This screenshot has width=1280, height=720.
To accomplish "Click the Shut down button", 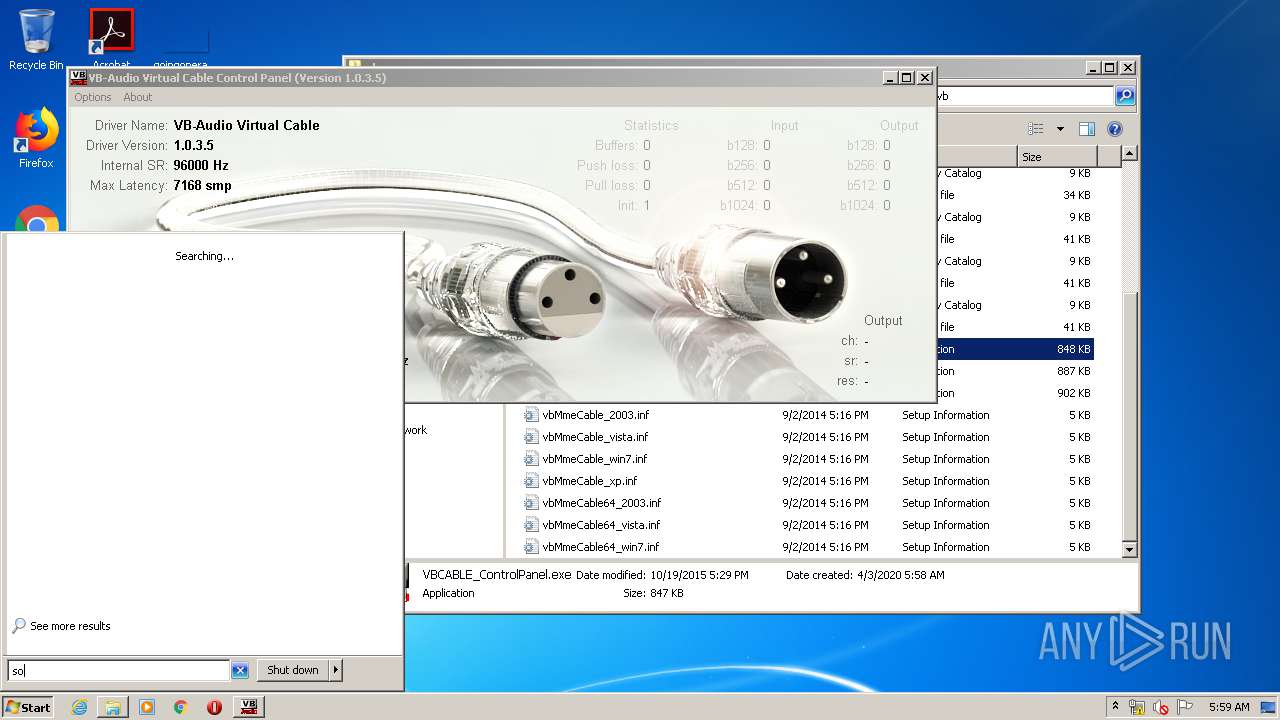I will pos(293,670).
